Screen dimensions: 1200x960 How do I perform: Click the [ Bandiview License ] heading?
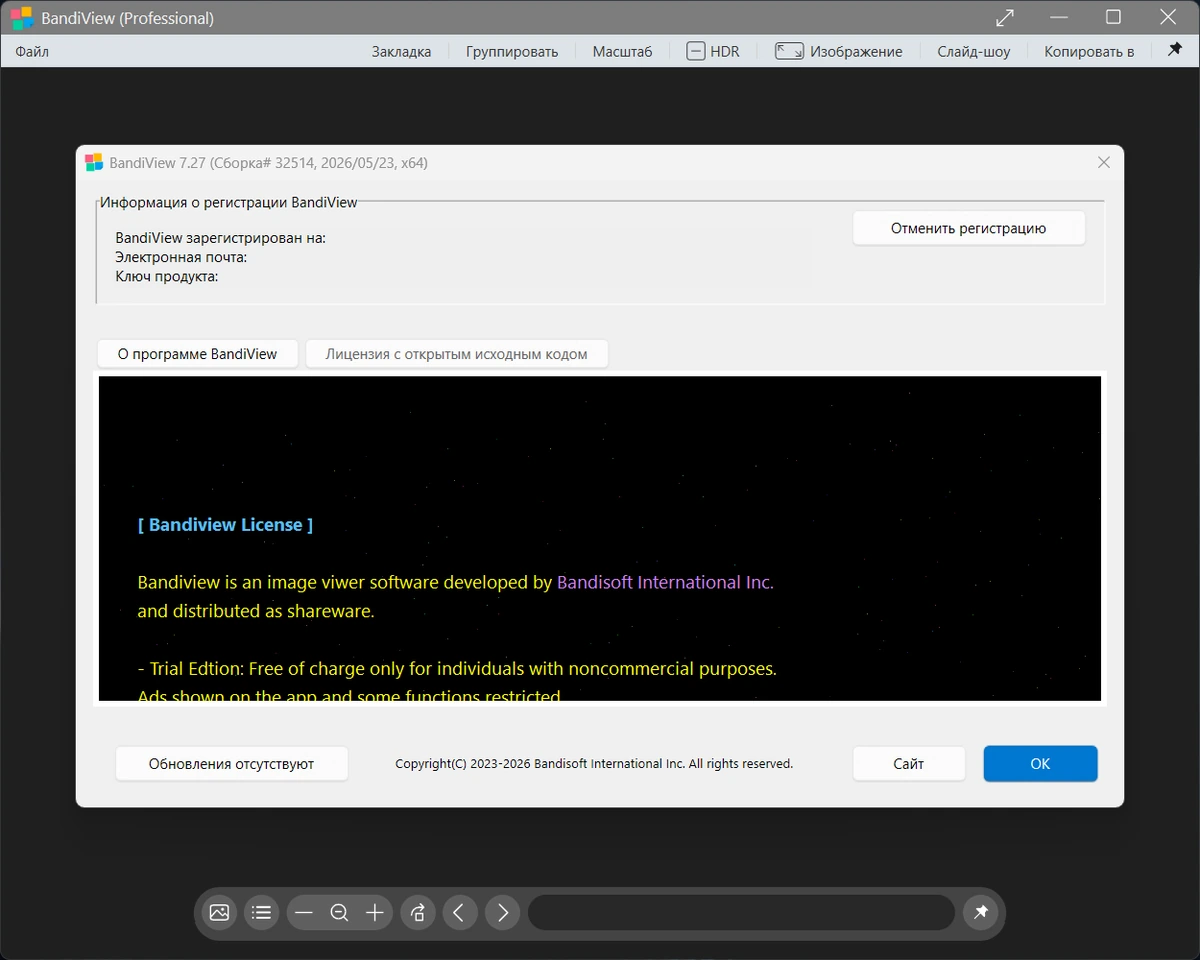pyautogui.click(x=225, y=525)
